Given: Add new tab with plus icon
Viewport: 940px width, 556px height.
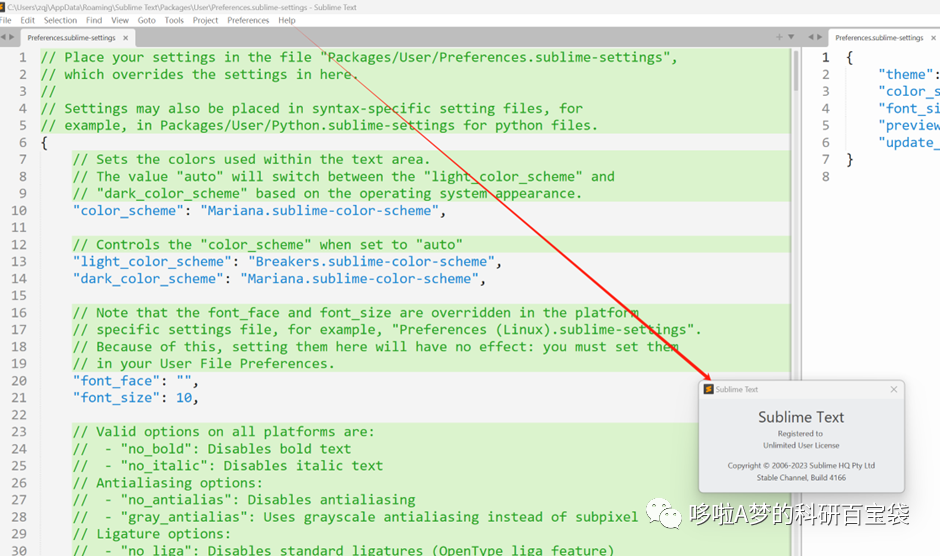Looking at the screenshot, I should 779,37.
